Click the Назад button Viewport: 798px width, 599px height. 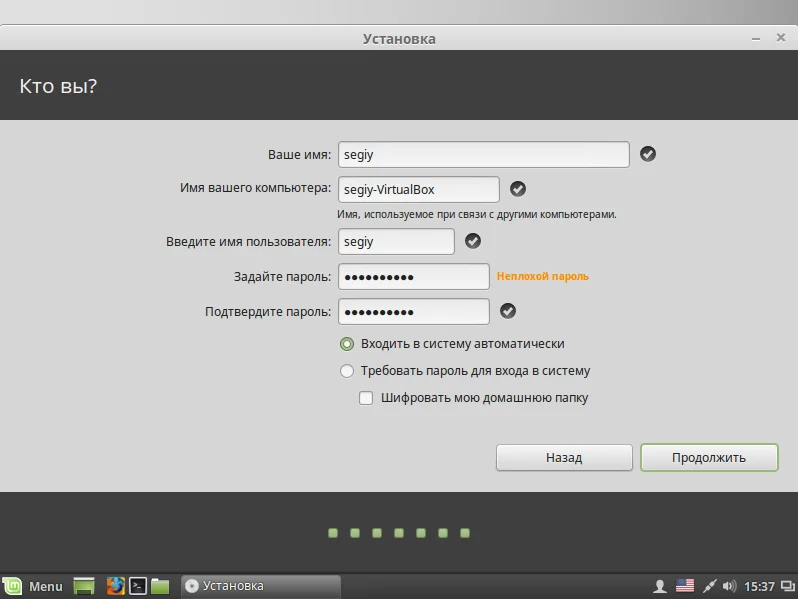[x=564, y=458]
